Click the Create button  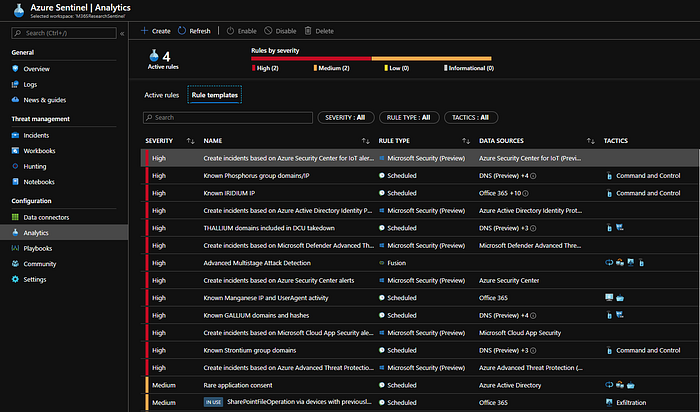[155, 31]
